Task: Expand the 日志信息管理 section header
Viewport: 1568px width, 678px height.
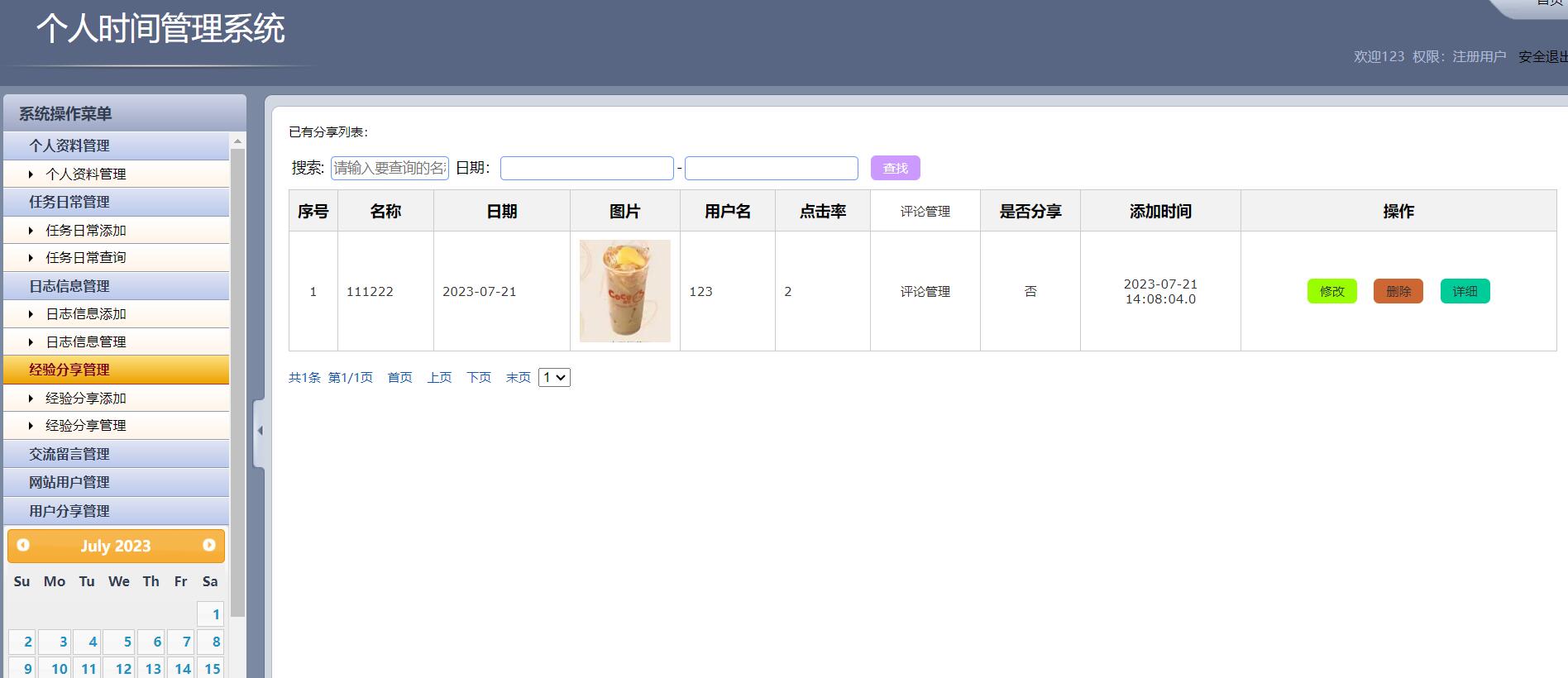Action: tap(116, 286)
